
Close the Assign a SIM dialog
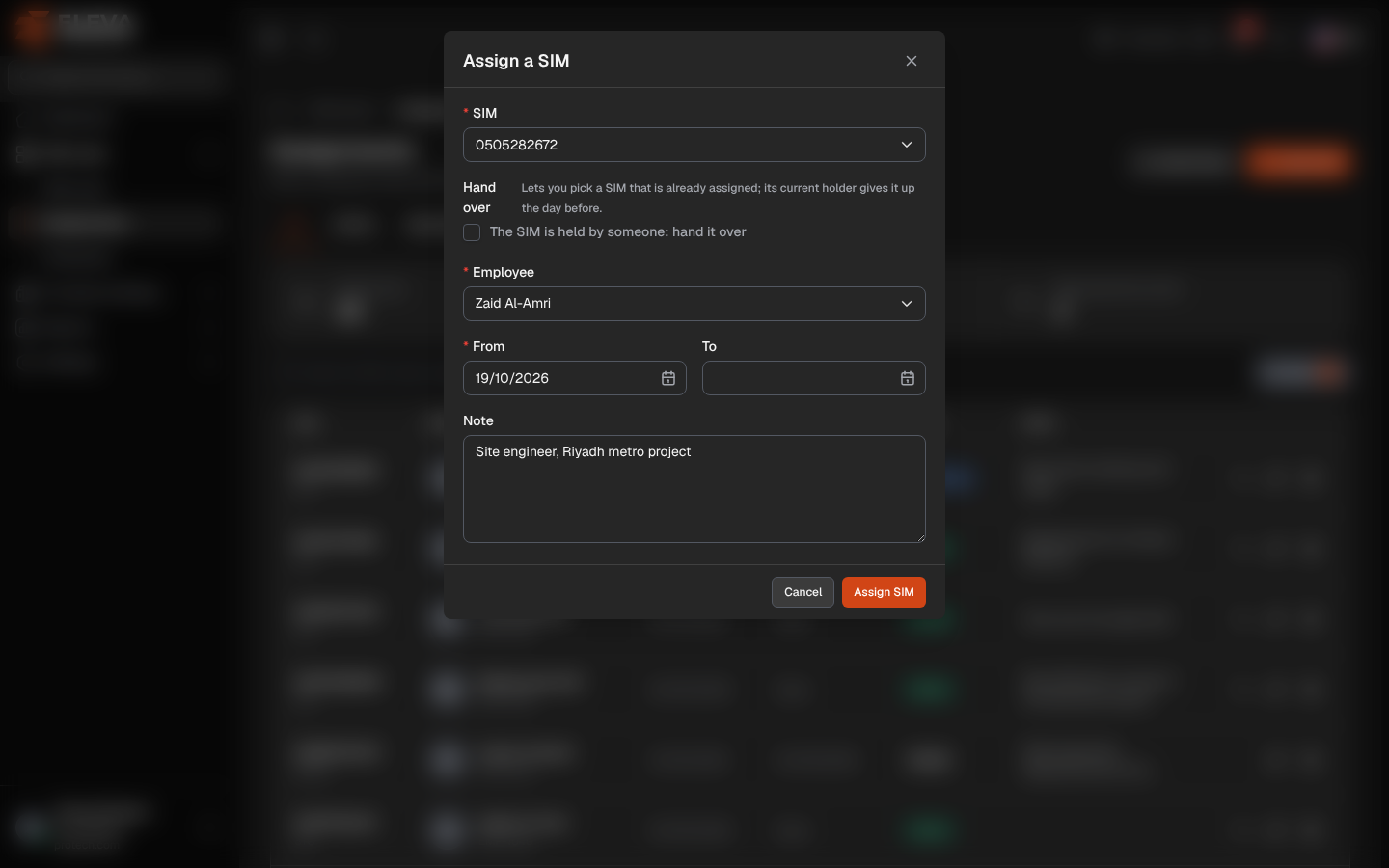(912, 61)
